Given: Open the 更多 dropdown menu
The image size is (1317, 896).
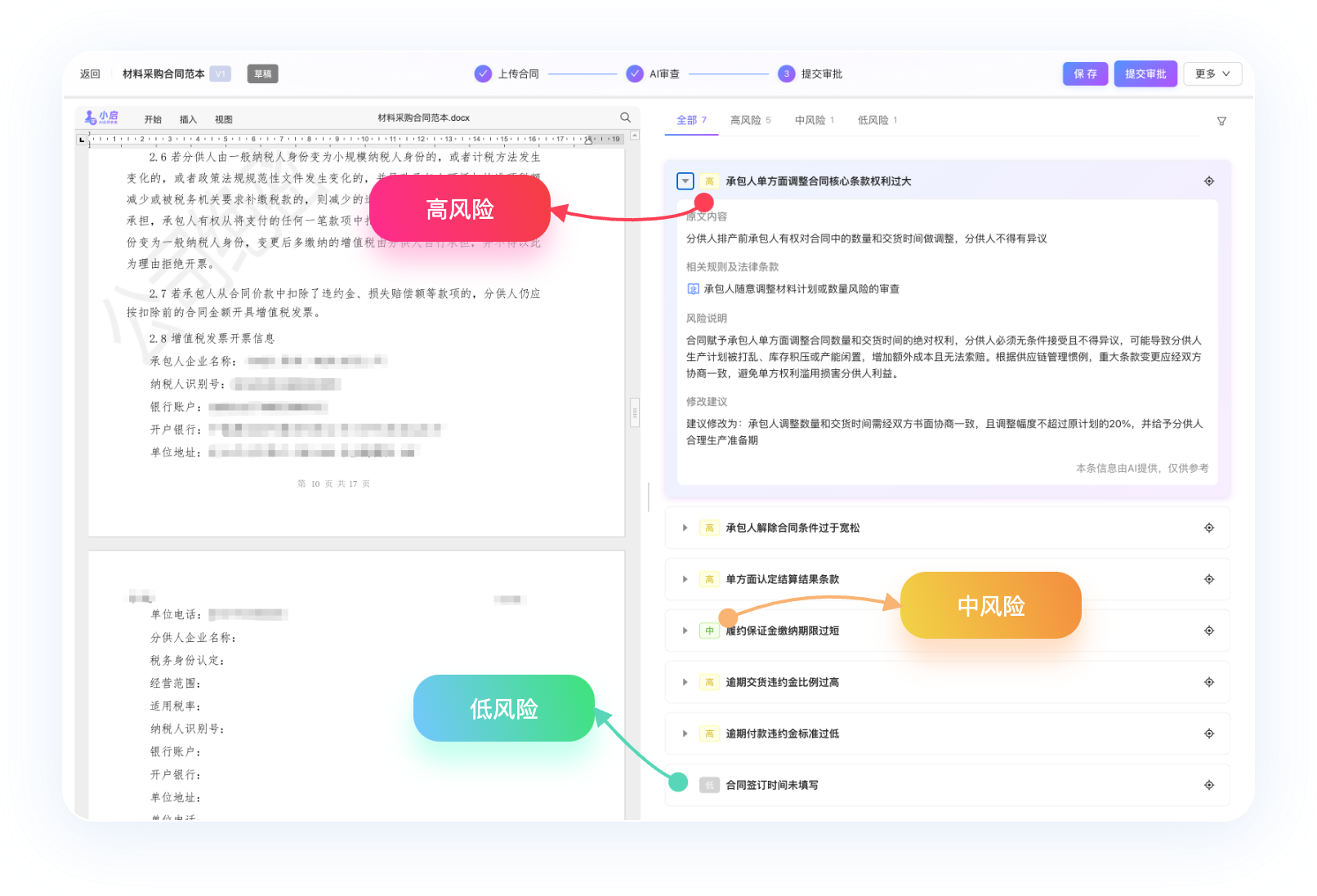Looking at the screenshot, I should 1213,74.
